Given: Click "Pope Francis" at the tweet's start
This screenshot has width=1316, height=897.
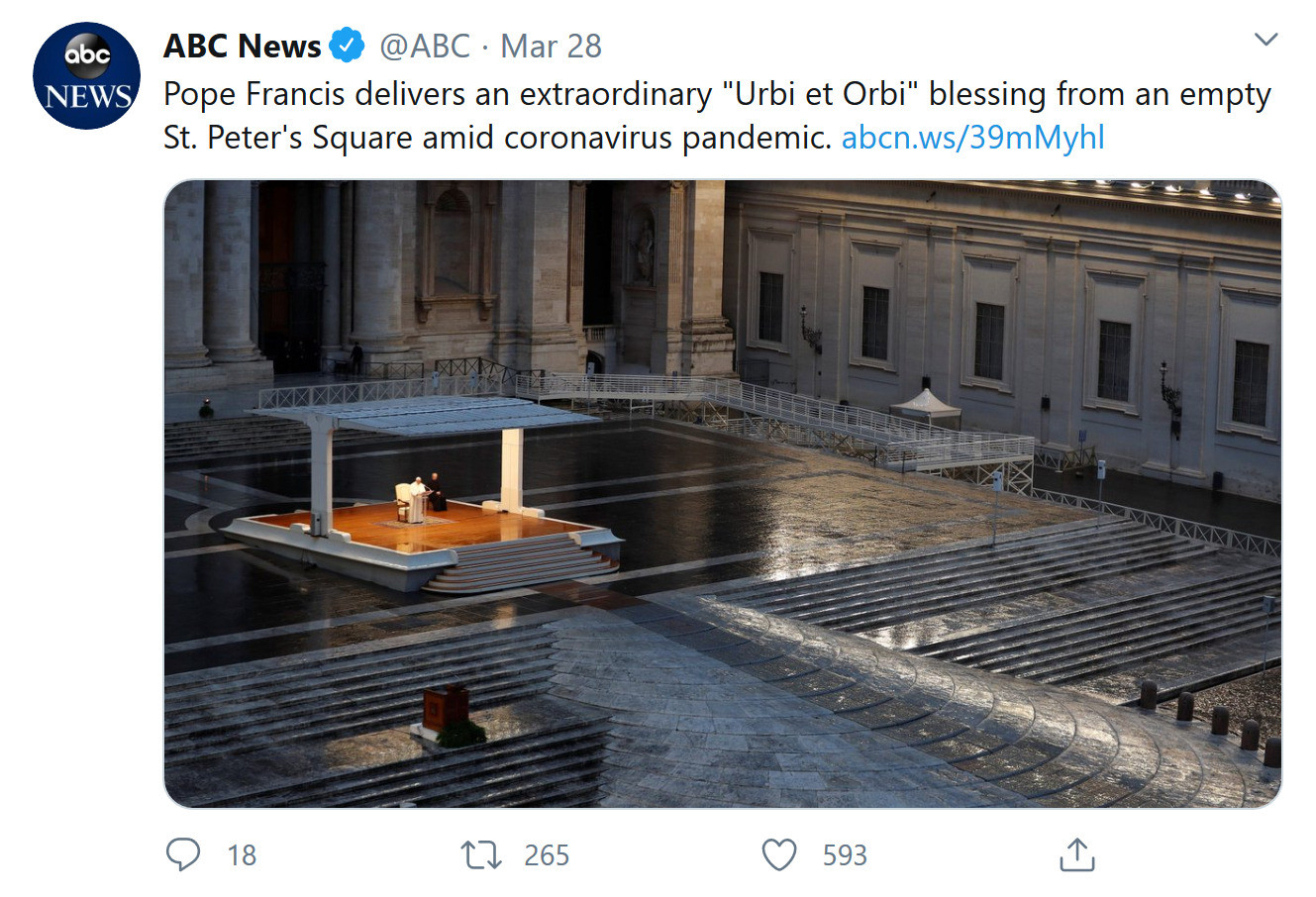Looking at the screenshot, I should 254,94.
